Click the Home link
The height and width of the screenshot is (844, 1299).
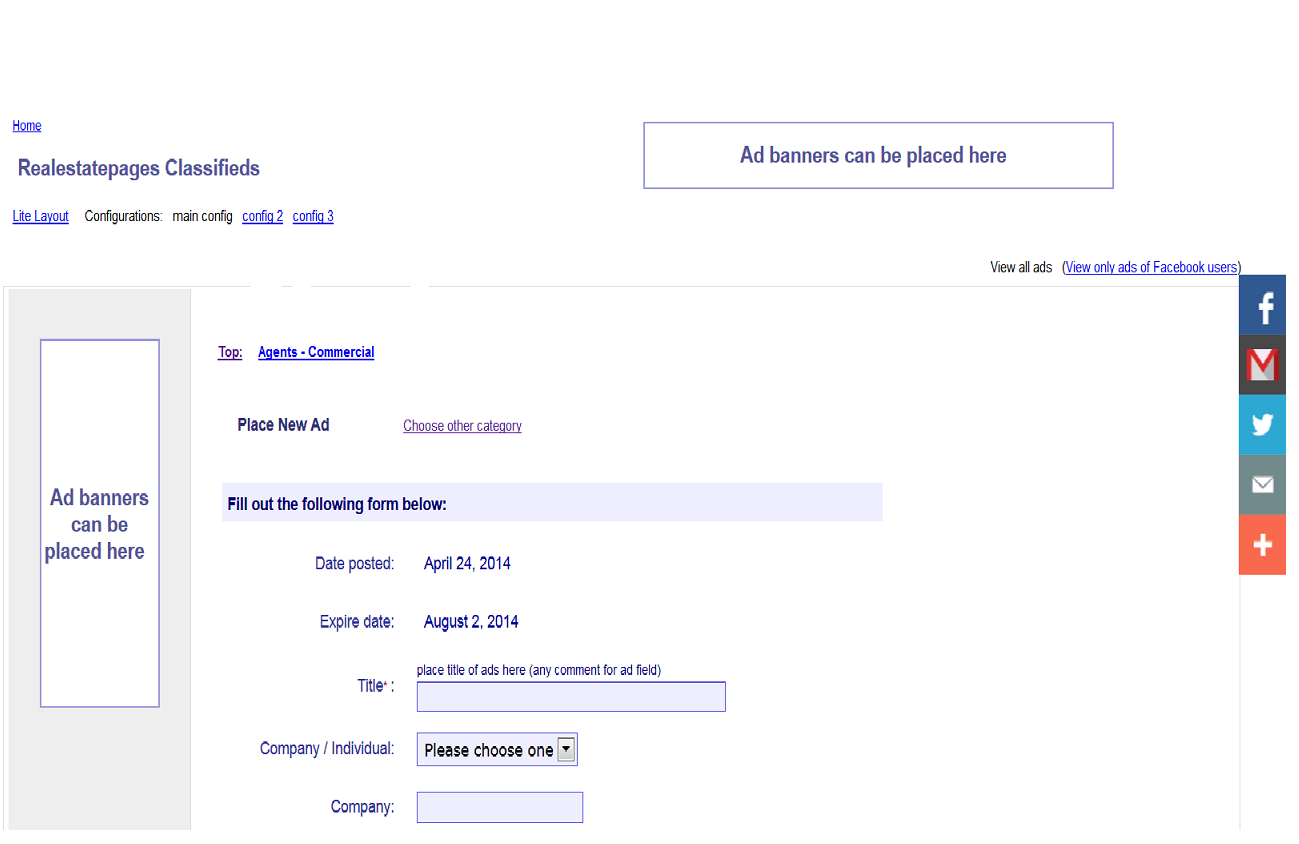pos(27,126)
